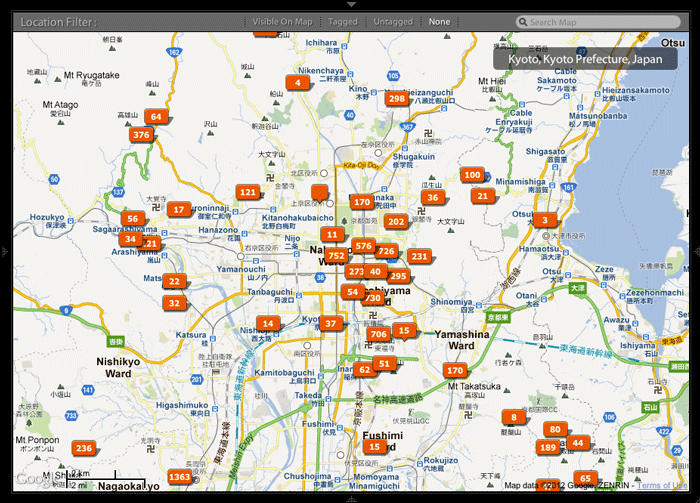Select the 295 photo cluster marker
This screenshot has width=700, height=503.
pyautogui.click(x=398, y=276)
